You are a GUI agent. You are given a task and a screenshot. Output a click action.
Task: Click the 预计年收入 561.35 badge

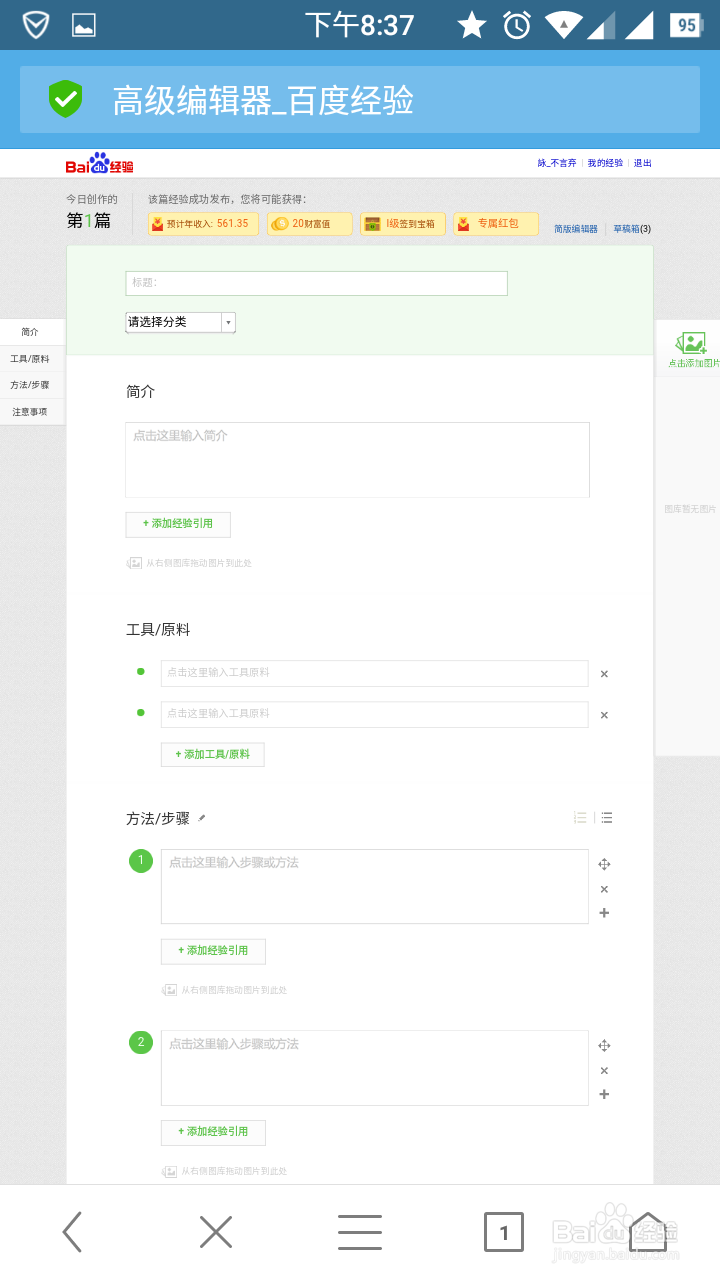[203, 224]
